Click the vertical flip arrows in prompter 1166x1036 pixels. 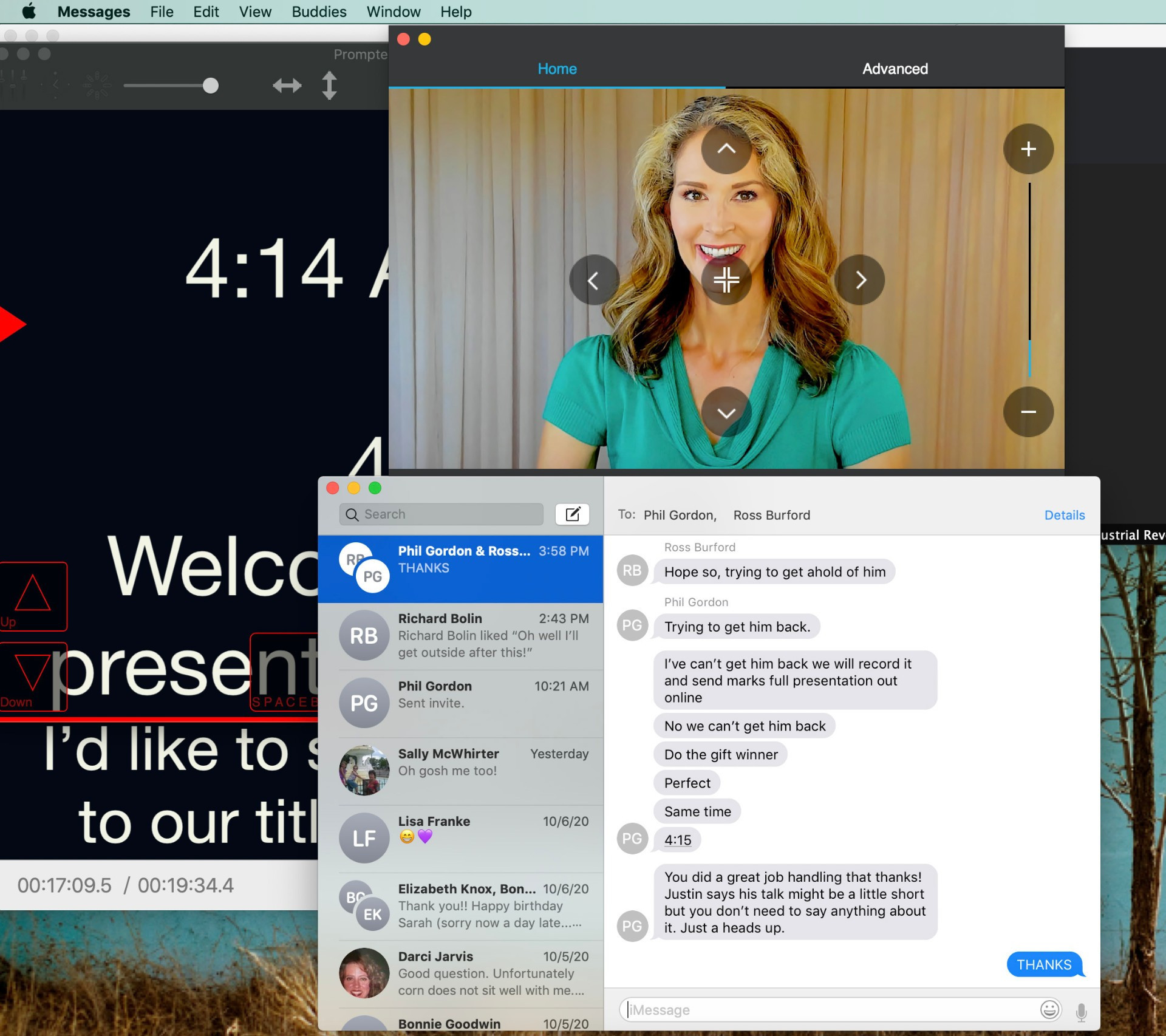coord(329,86)
